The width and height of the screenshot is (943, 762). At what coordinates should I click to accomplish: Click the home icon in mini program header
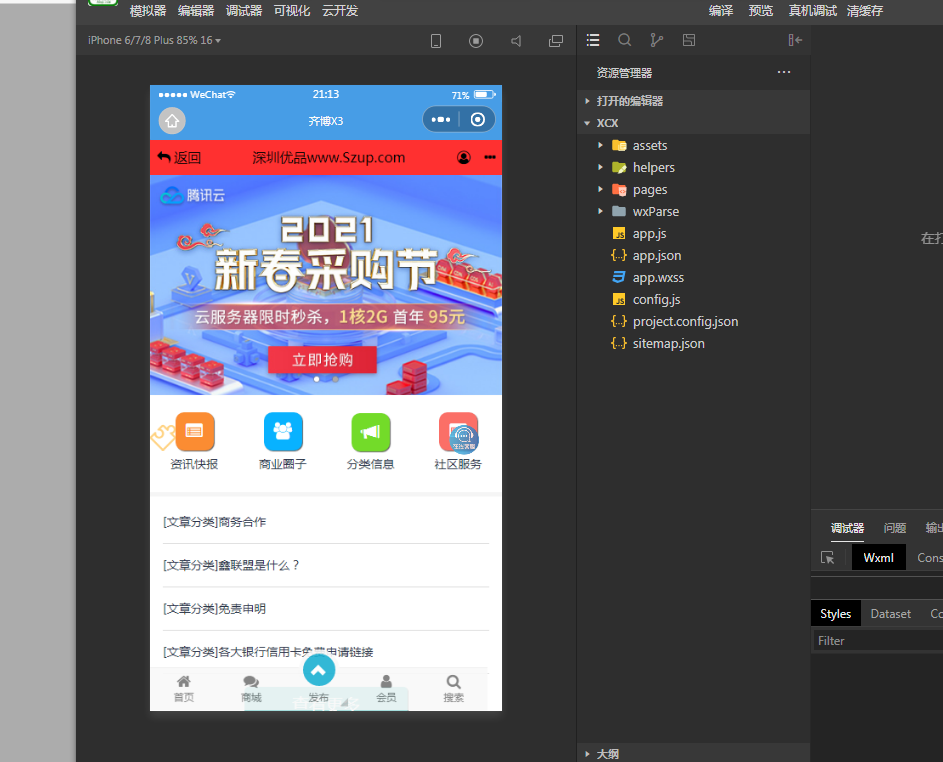click(172, 121)
